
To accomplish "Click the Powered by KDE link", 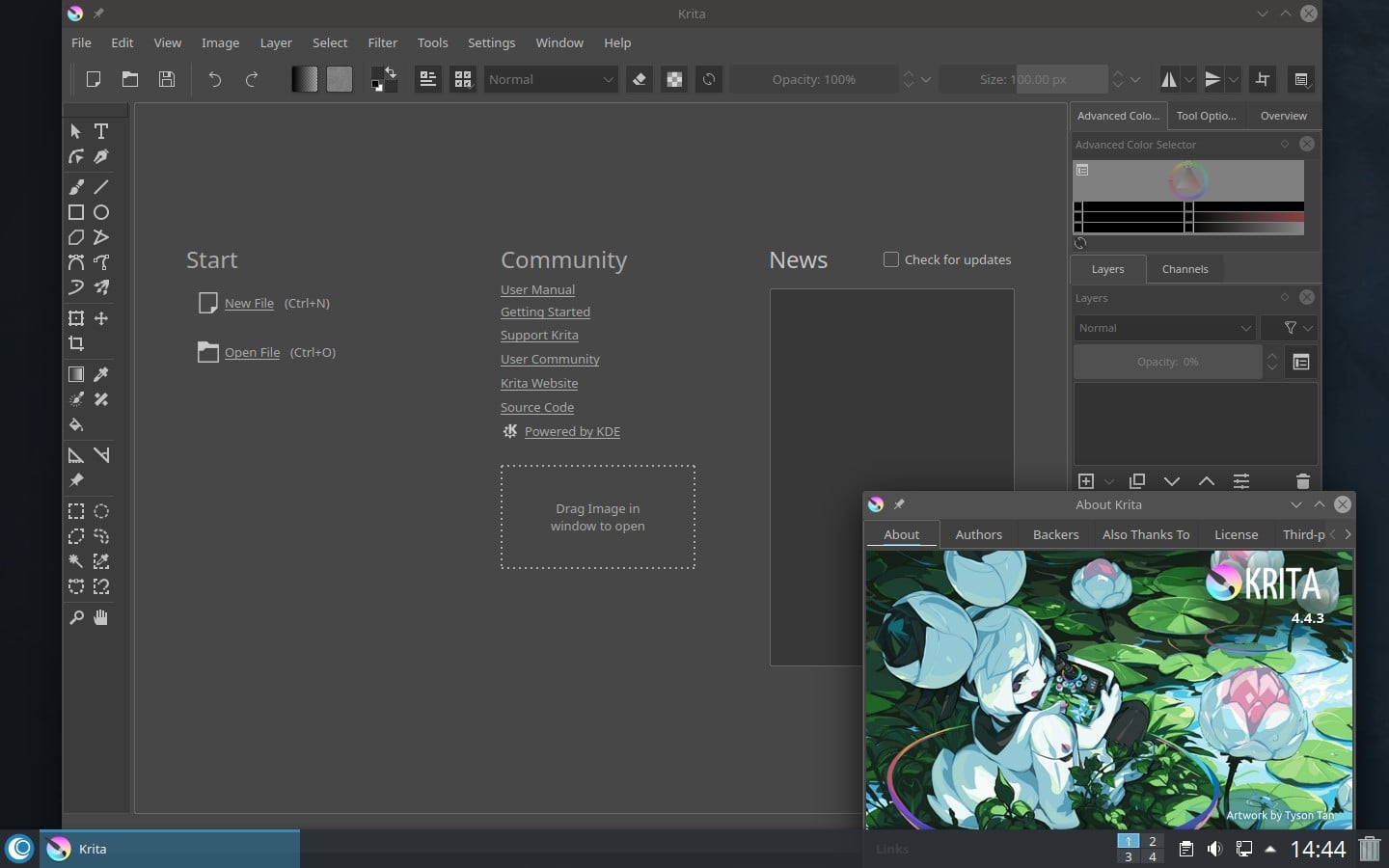I will 572,431.
